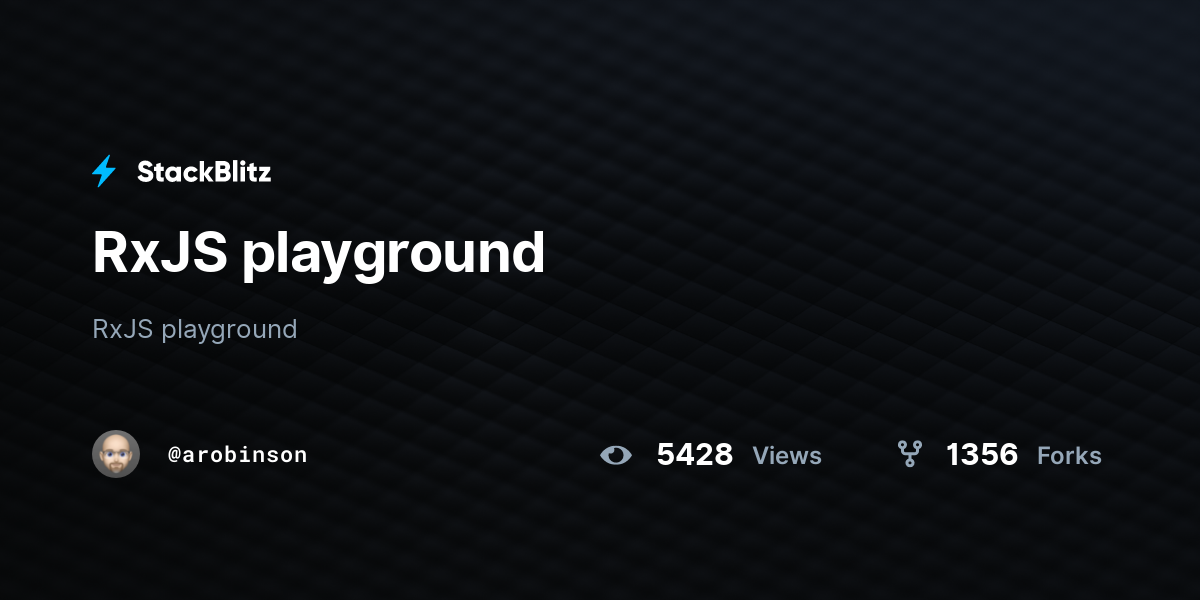Click the 1356 fork count number
The image size is (1200, 600).
pos(982,455)
